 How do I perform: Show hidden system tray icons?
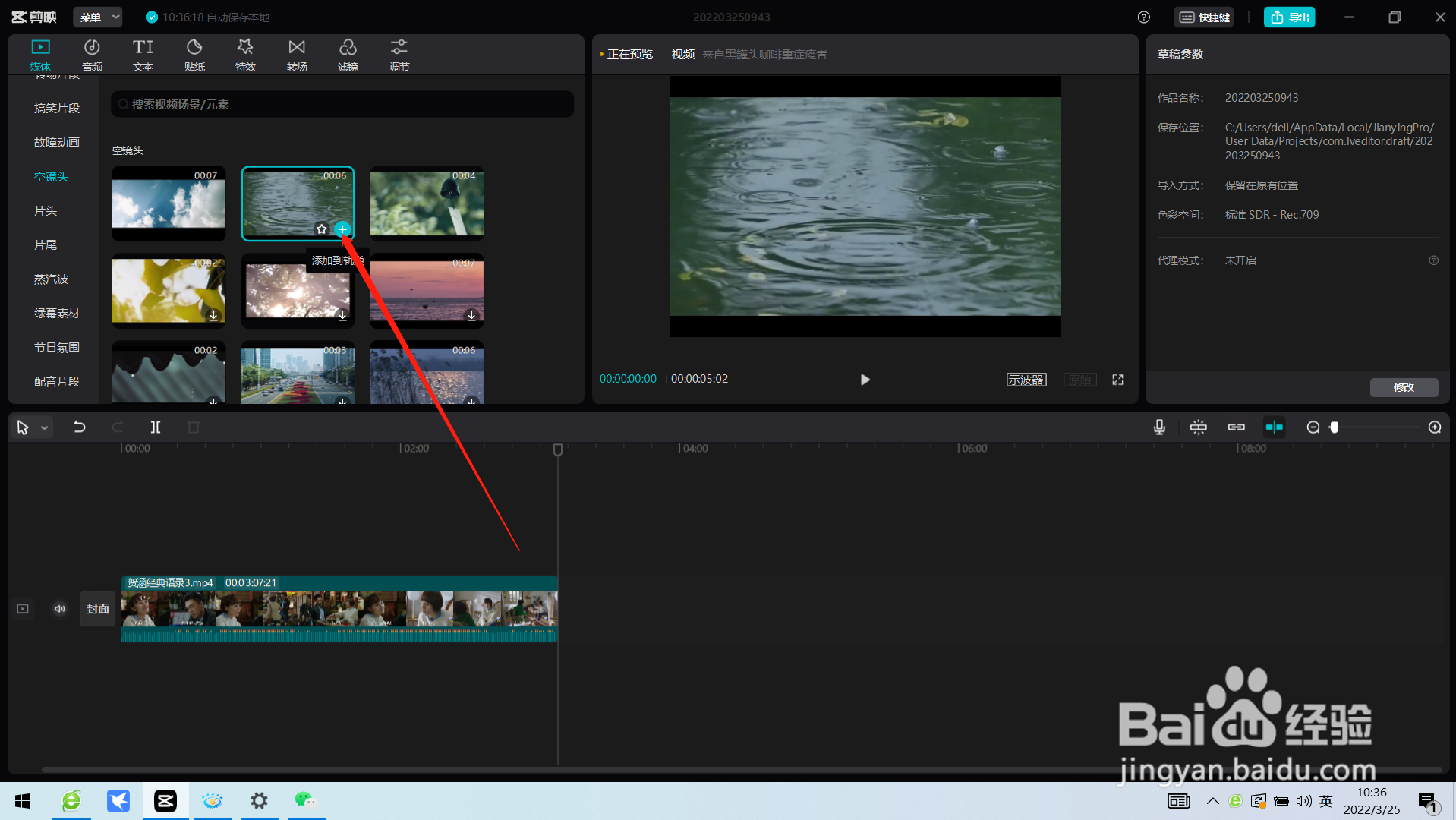[1213, 801]
